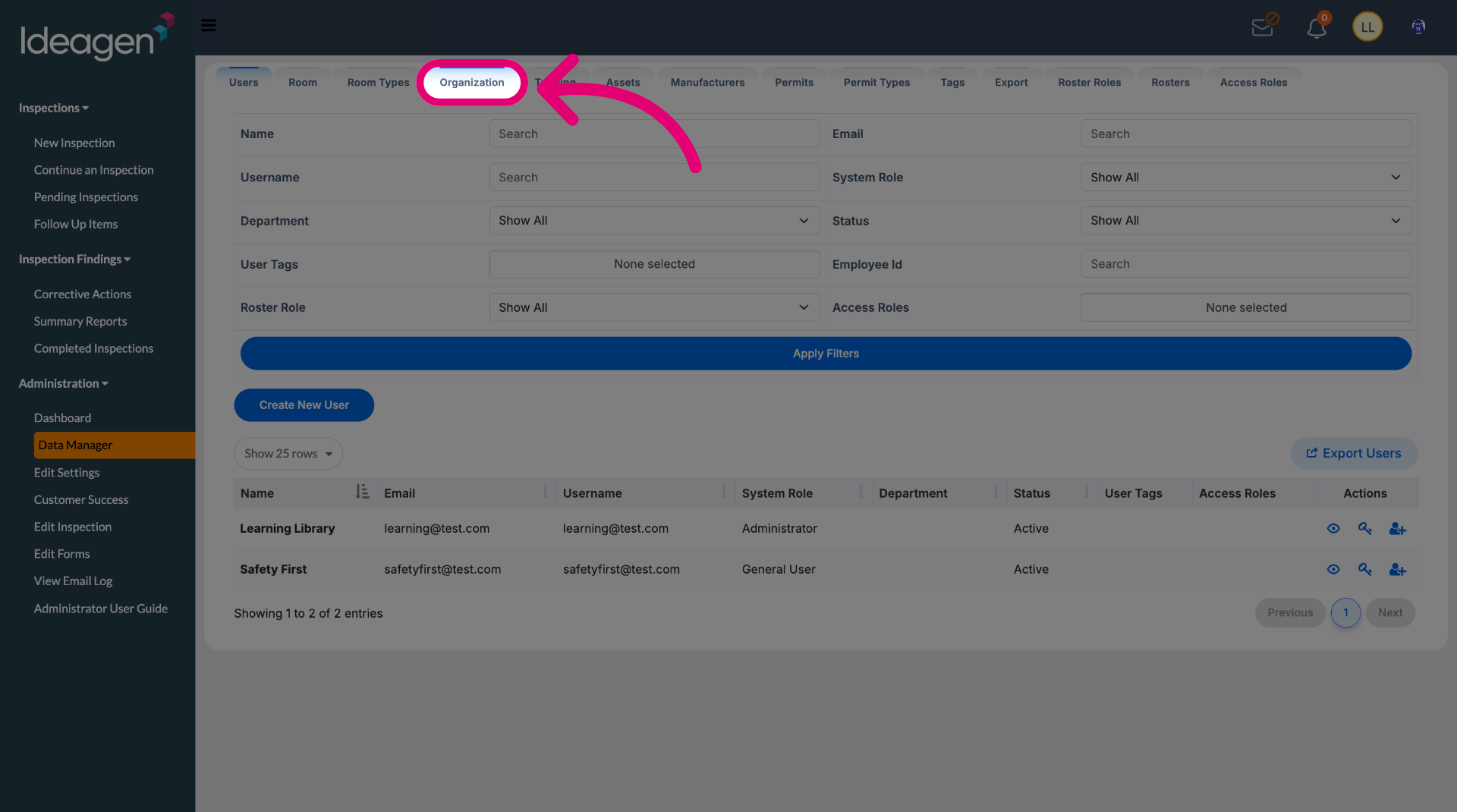
Task: Collapse Inspection Findings sidebar section
Action: 74,260
